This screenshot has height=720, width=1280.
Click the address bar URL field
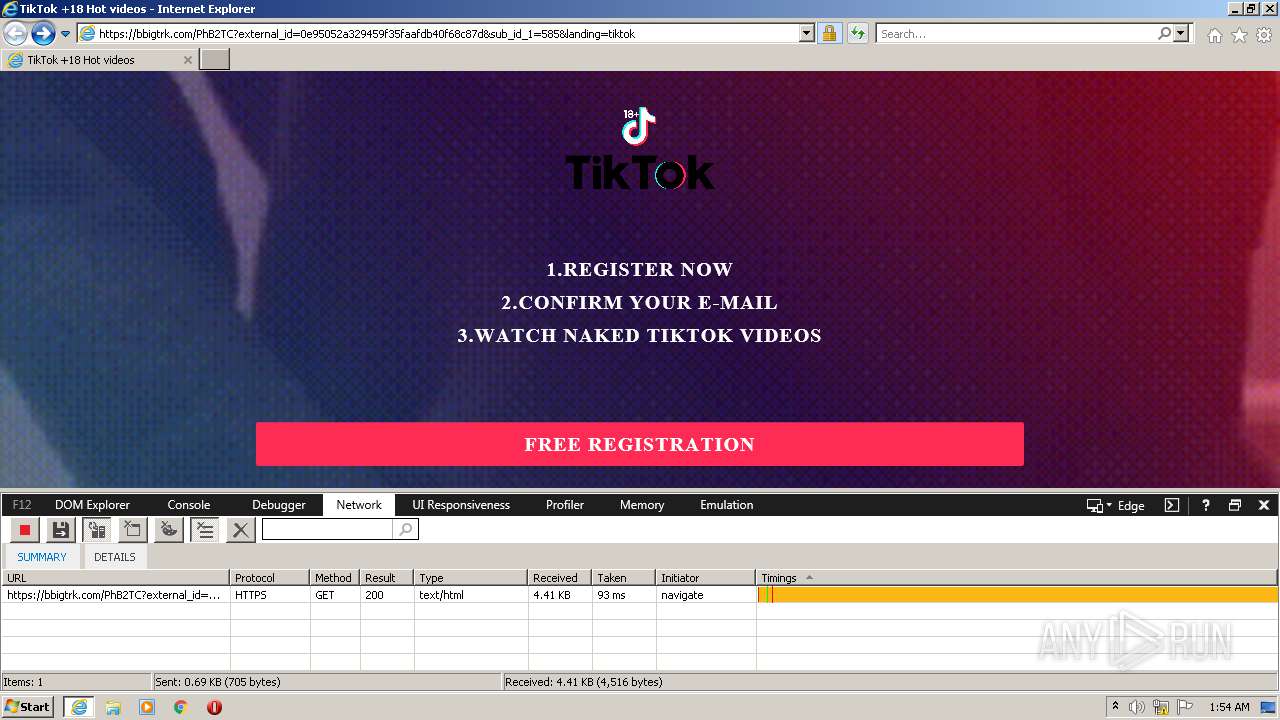tap(448, 33)
